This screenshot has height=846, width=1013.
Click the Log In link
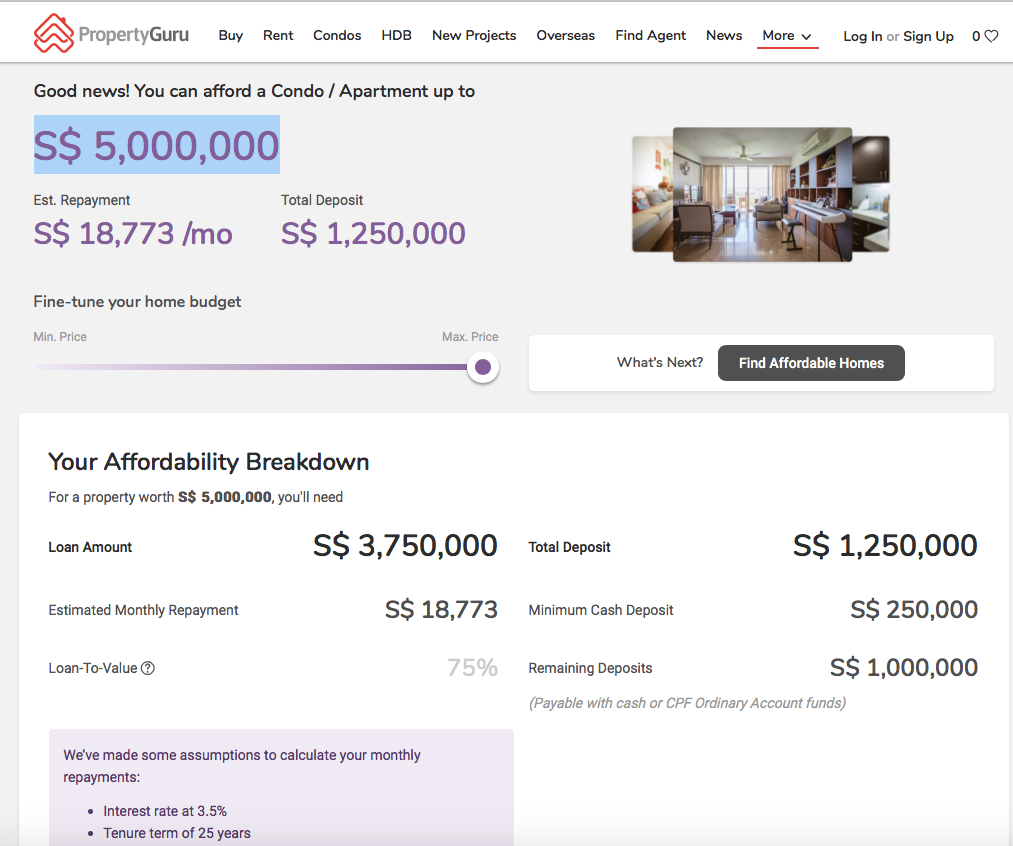point(862,36)
